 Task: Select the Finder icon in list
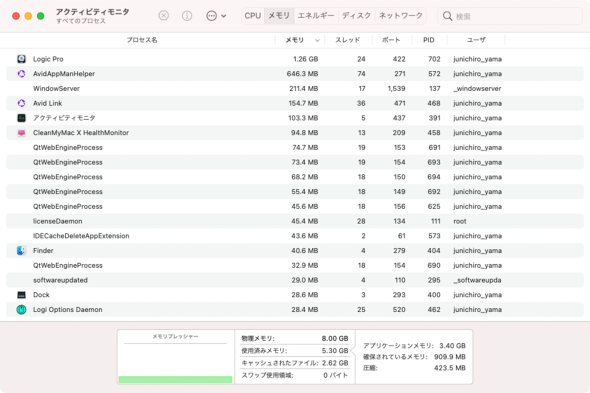[21, 250]
